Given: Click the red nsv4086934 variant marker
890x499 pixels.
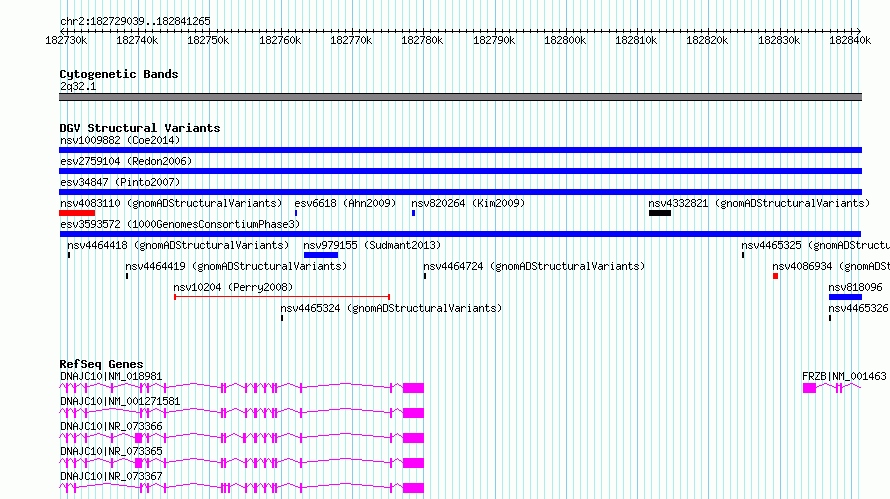Looking at the screenshot, I should coord(775,276).
